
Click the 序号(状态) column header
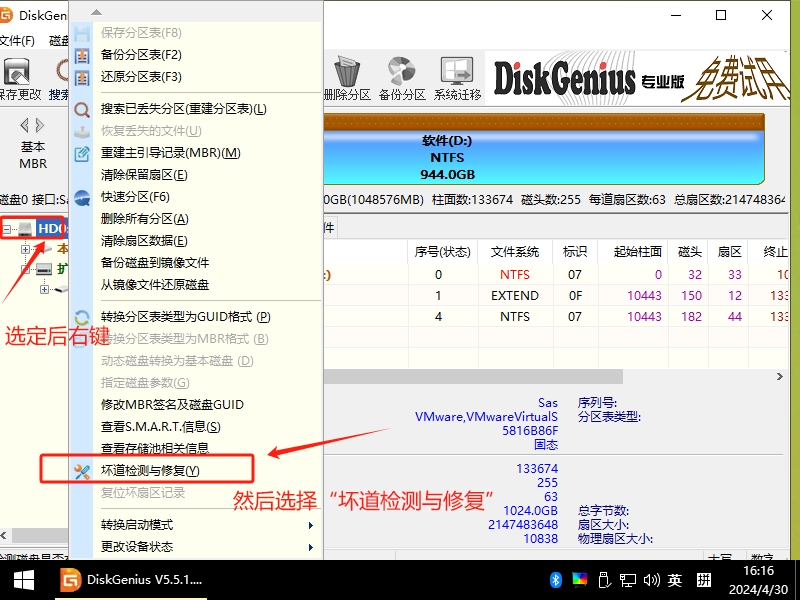442,252
